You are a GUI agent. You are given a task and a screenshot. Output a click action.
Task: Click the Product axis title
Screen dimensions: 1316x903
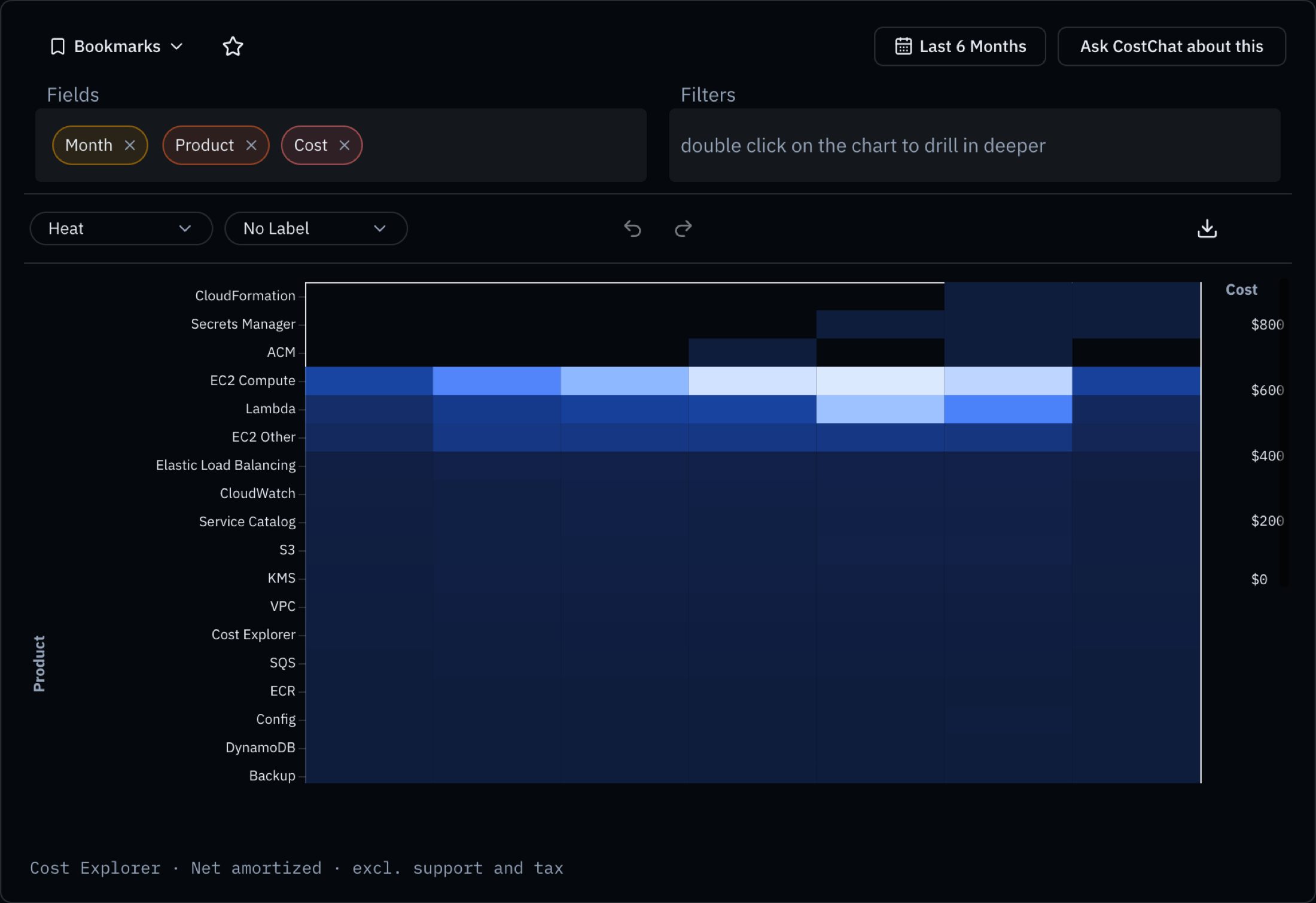(39, 664)
